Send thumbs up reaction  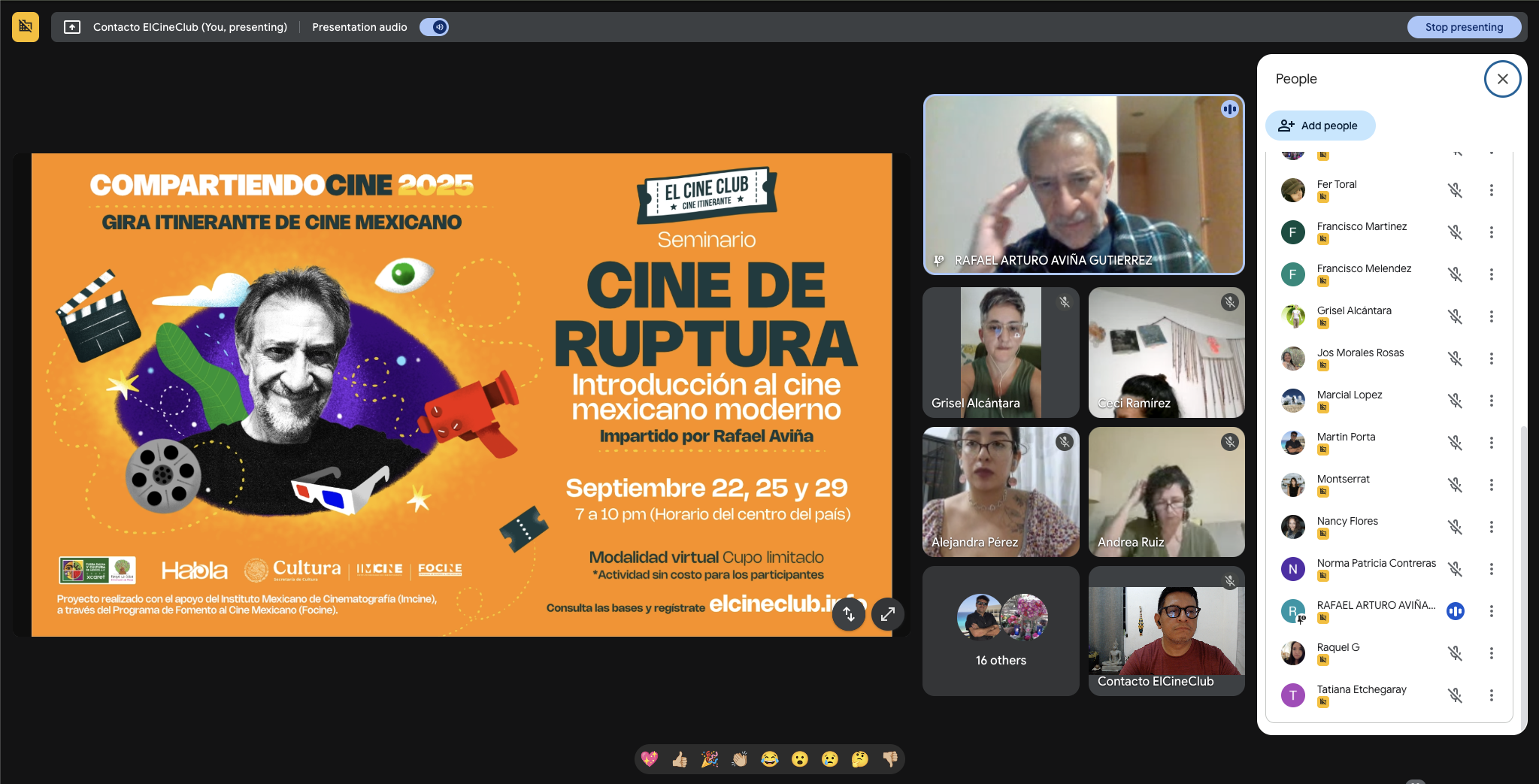point(680,759)
